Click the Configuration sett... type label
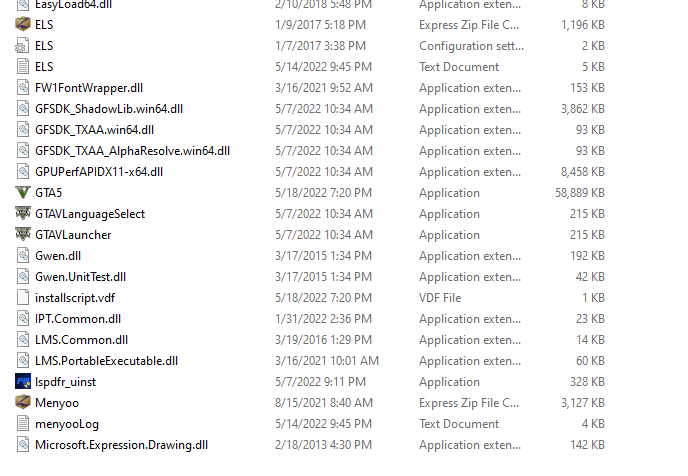The height and width of the screenshot is (476, 688). tap(471, 46)
